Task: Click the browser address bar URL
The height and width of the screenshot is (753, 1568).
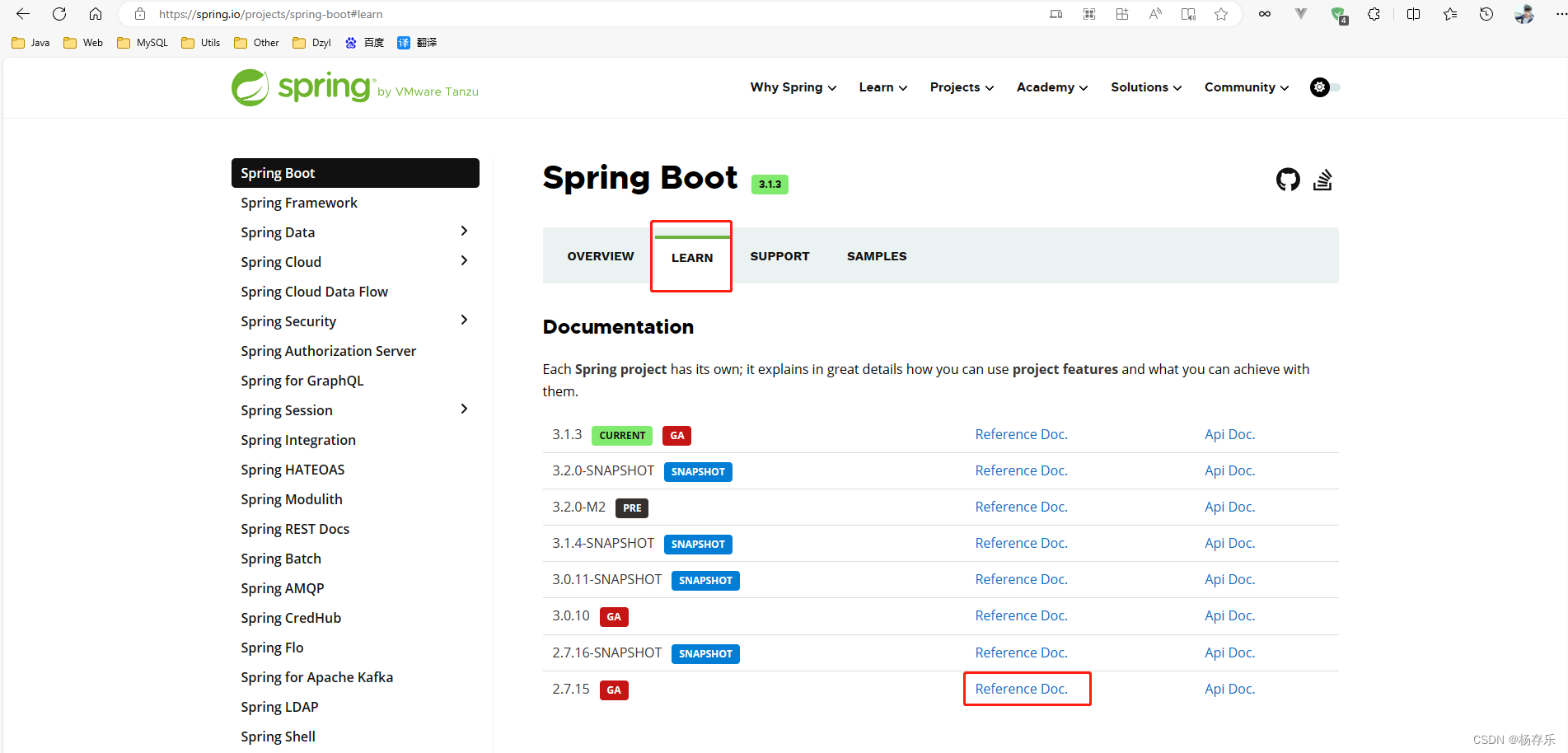Action: (x=271, y=14)
